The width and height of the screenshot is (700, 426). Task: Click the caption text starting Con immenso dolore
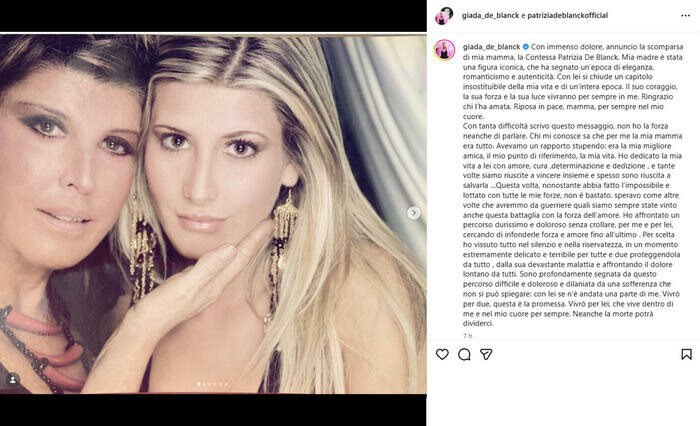click(572, 185)
